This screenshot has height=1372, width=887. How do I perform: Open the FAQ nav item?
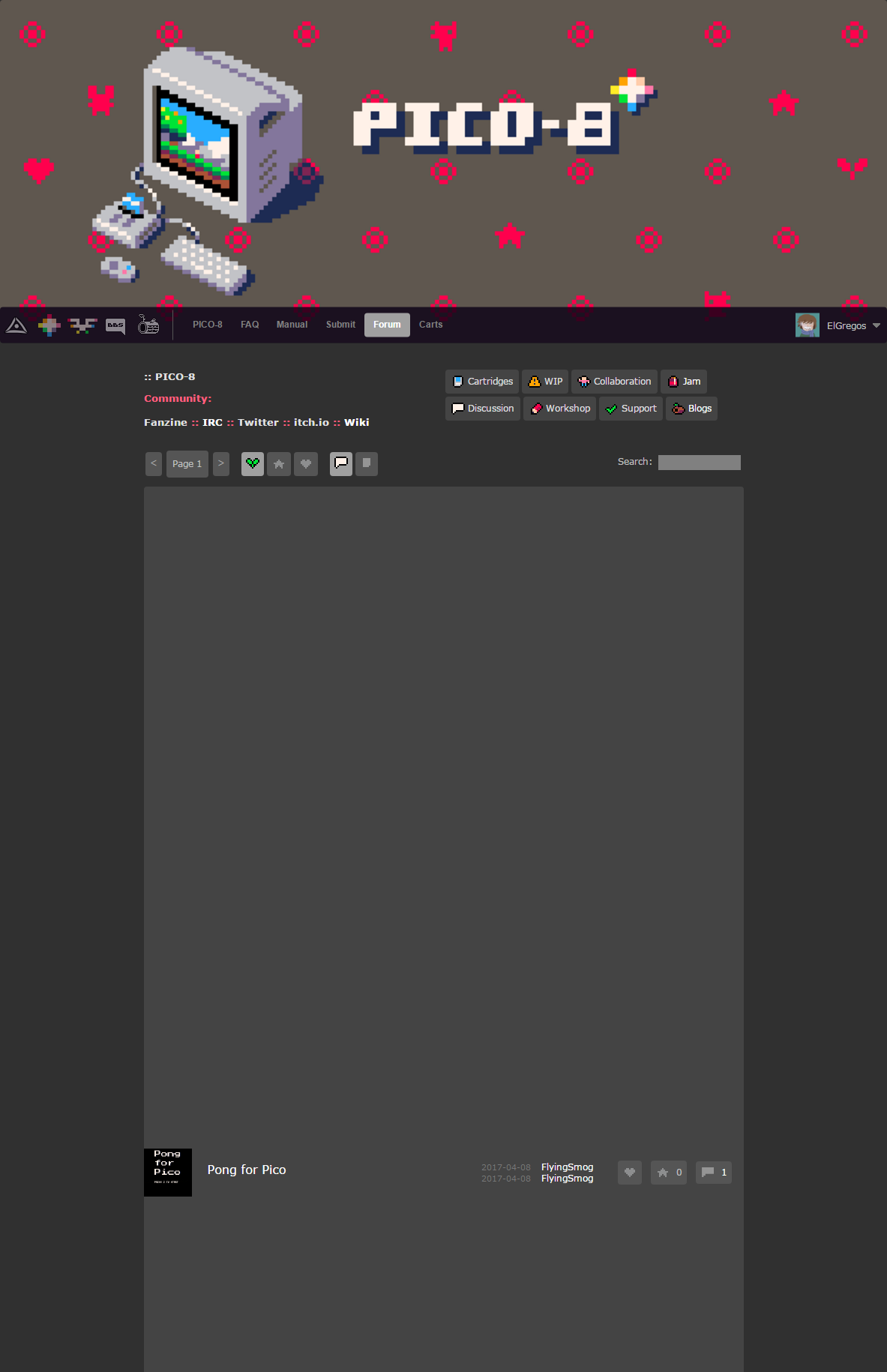250,325
